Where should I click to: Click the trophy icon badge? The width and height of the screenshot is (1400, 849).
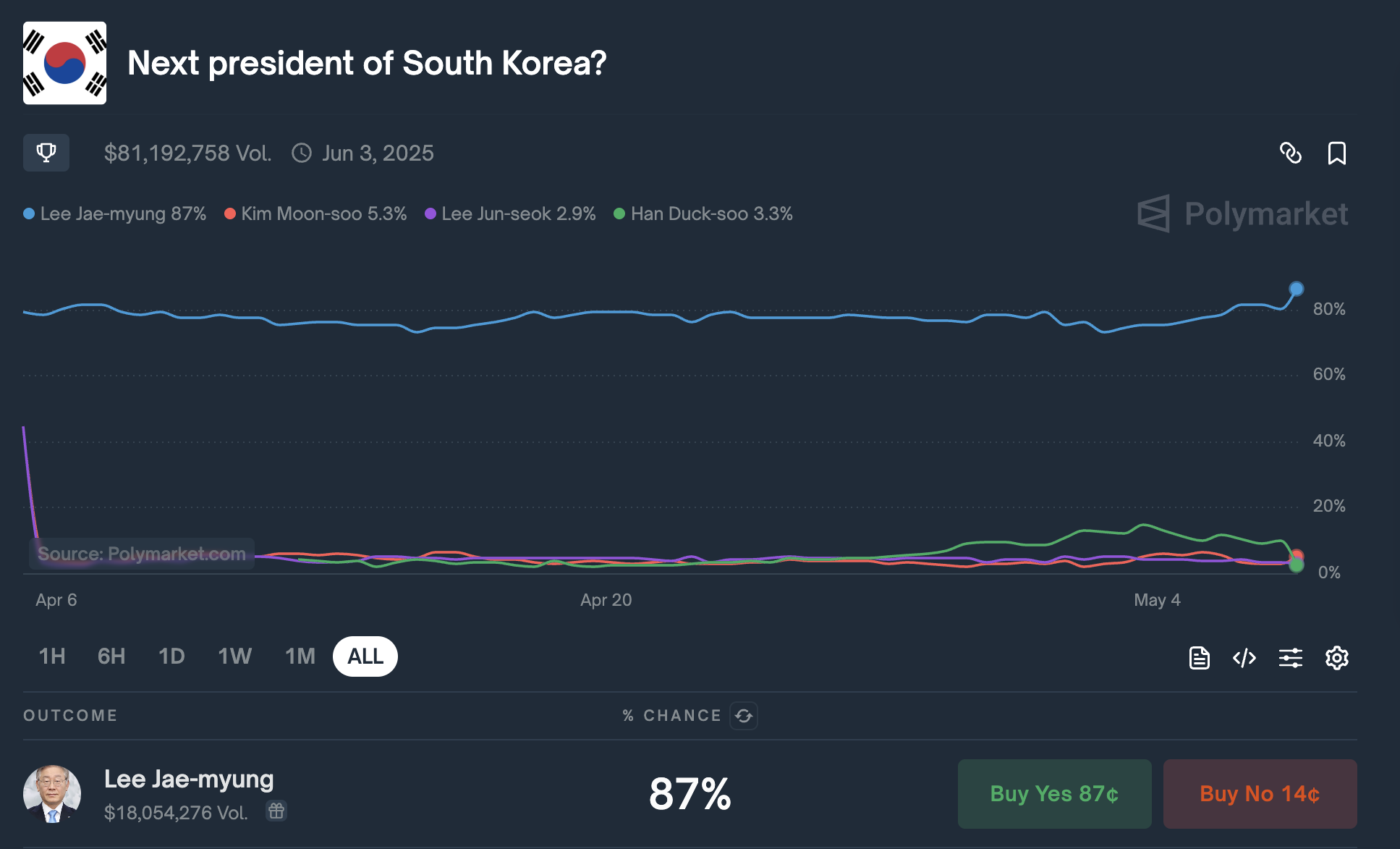pyautogui.click(x=46, y=153)
